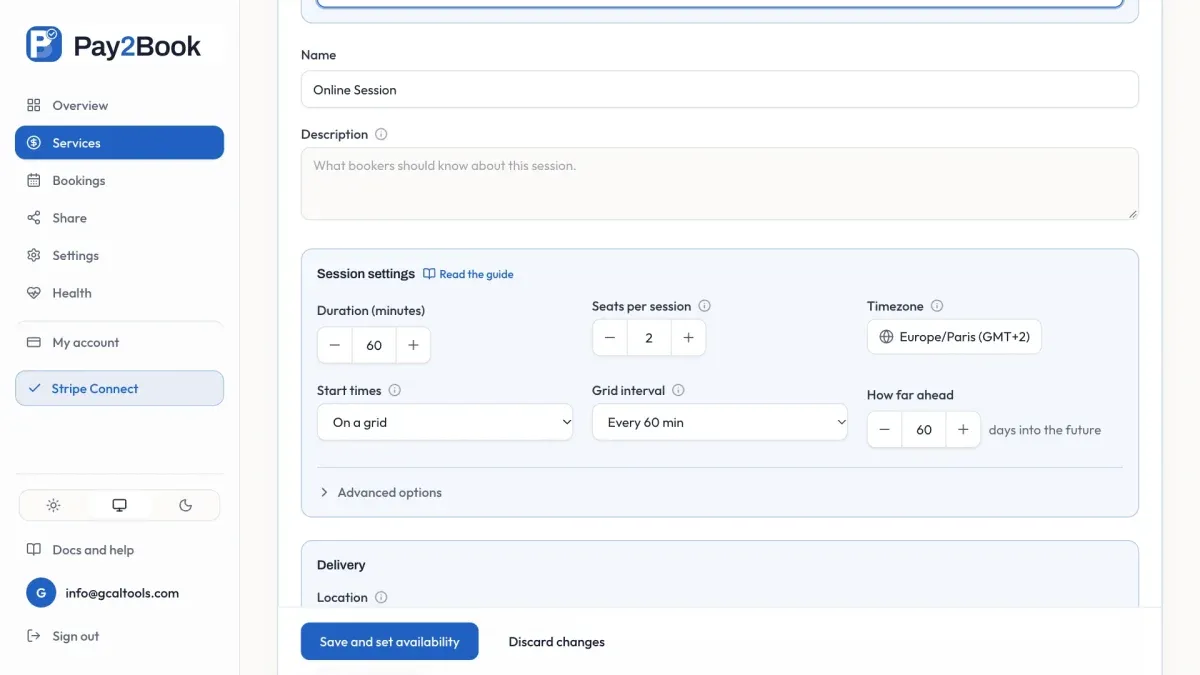
Task: Click the Description info icon
Action: pyautogui.click(x=381, y=134)
